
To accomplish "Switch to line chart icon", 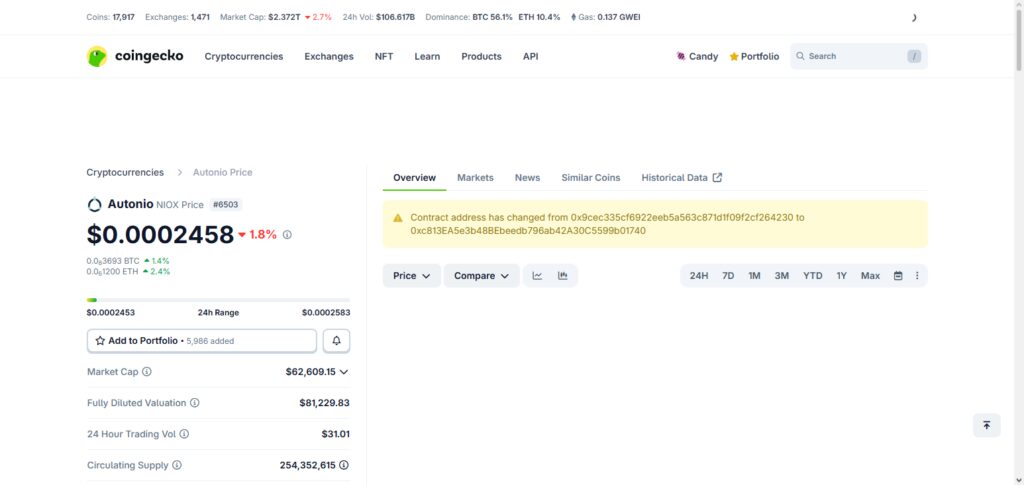I will pos(537,276).
